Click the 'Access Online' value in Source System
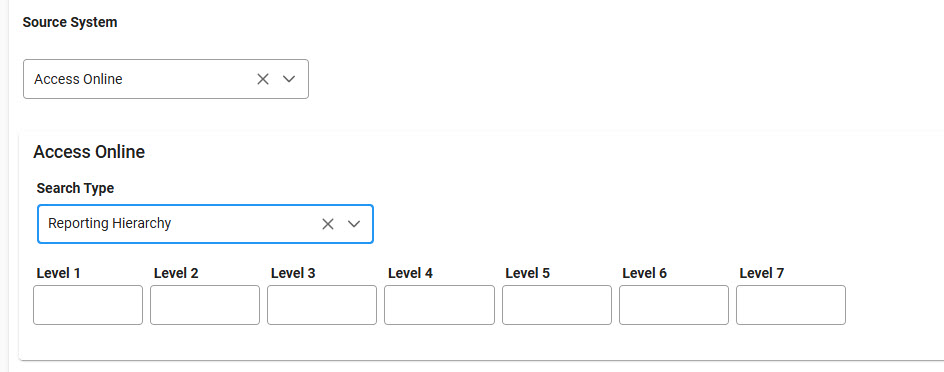Image resolution: width=944 pixels, height=372 pixels. [x=78, y=79]
